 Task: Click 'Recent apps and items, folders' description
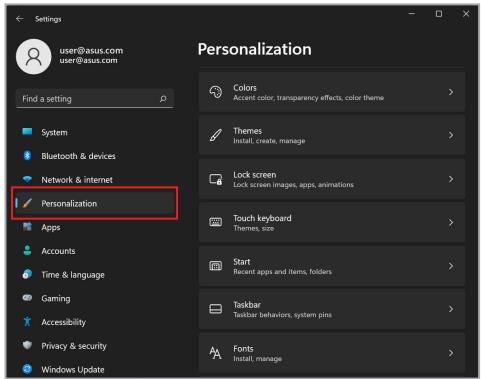click(x=282, y=272)
